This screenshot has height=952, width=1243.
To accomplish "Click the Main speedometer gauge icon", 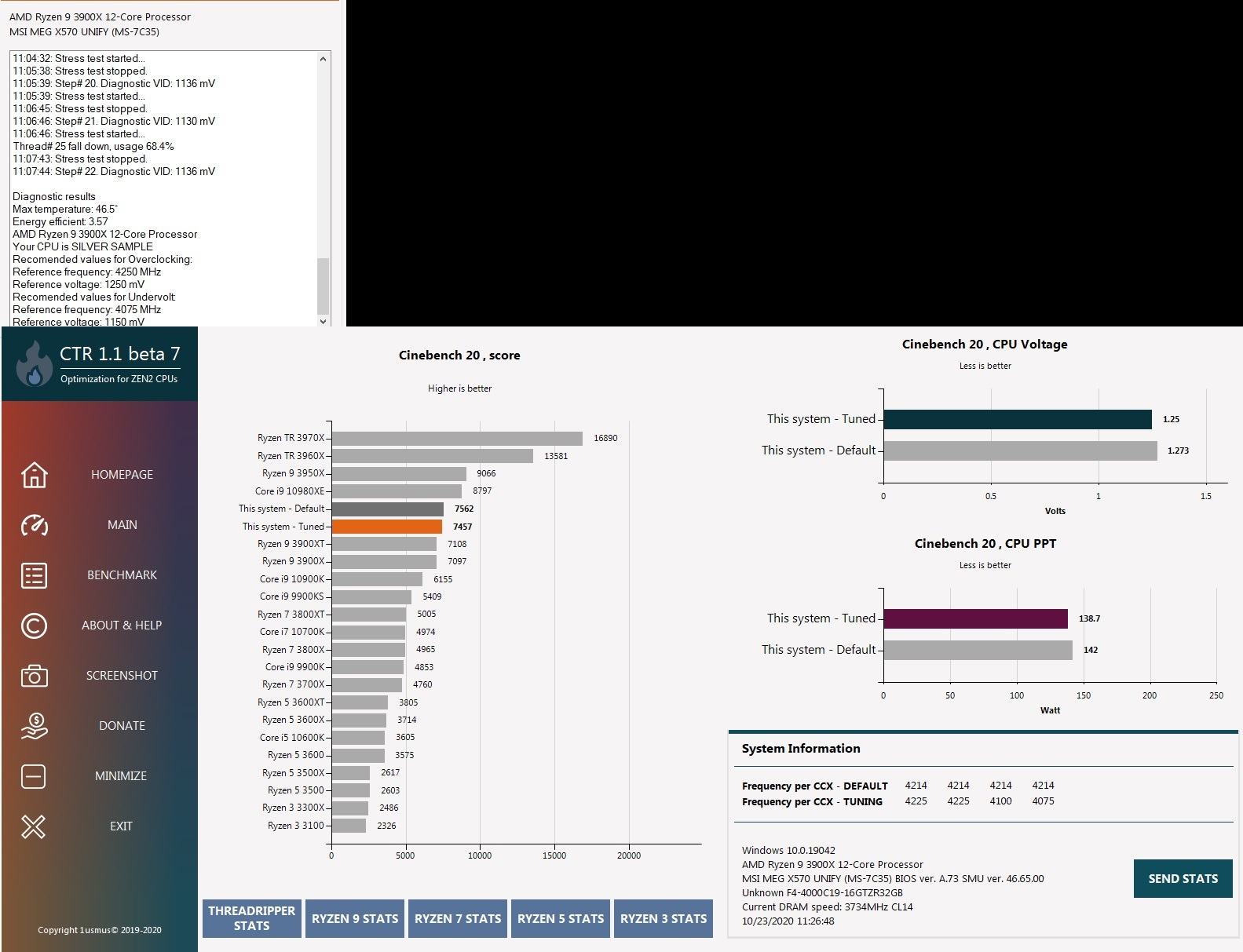I will [34, 525].
